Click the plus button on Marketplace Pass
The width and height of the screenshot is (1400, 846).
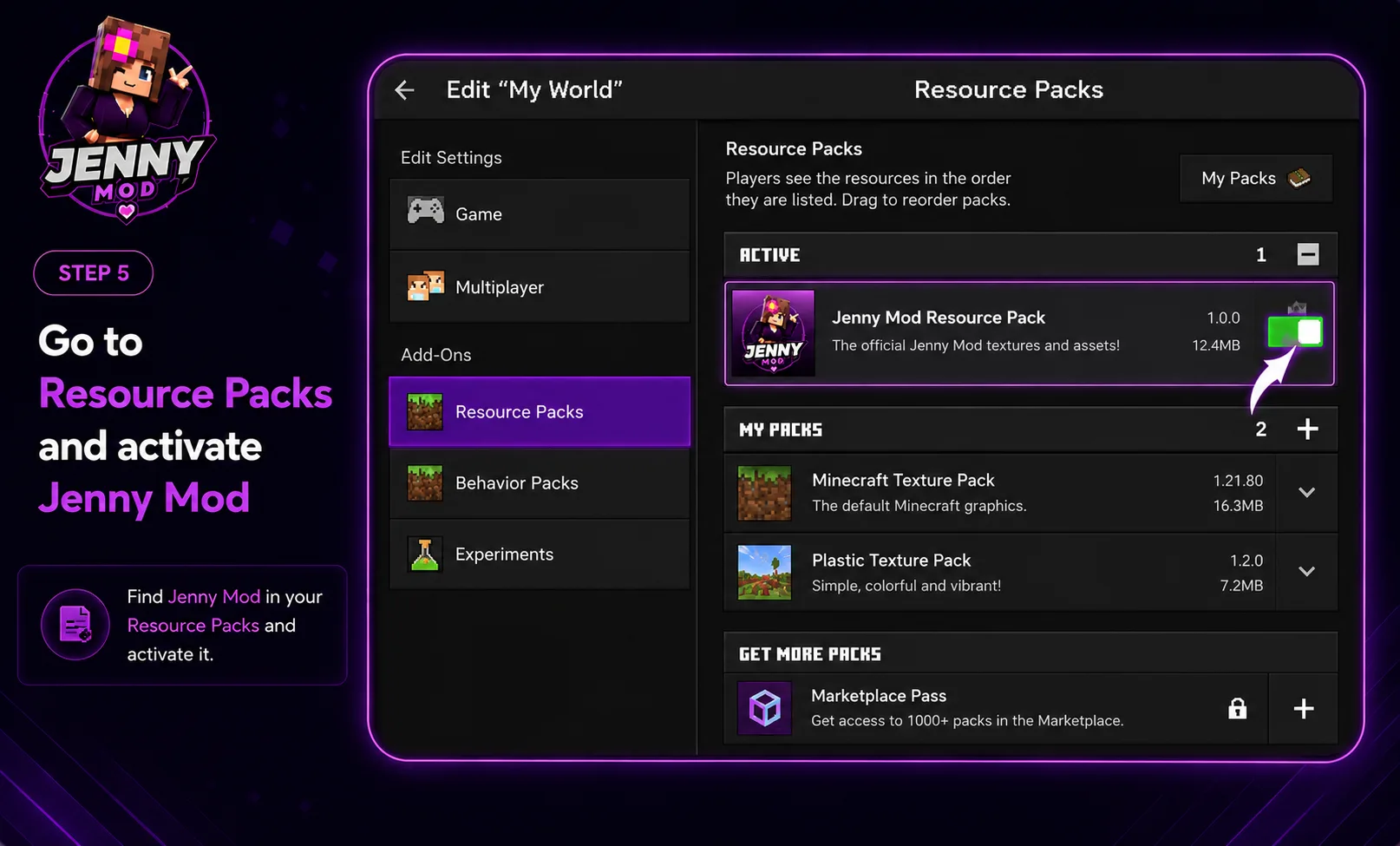point(1303,709)
